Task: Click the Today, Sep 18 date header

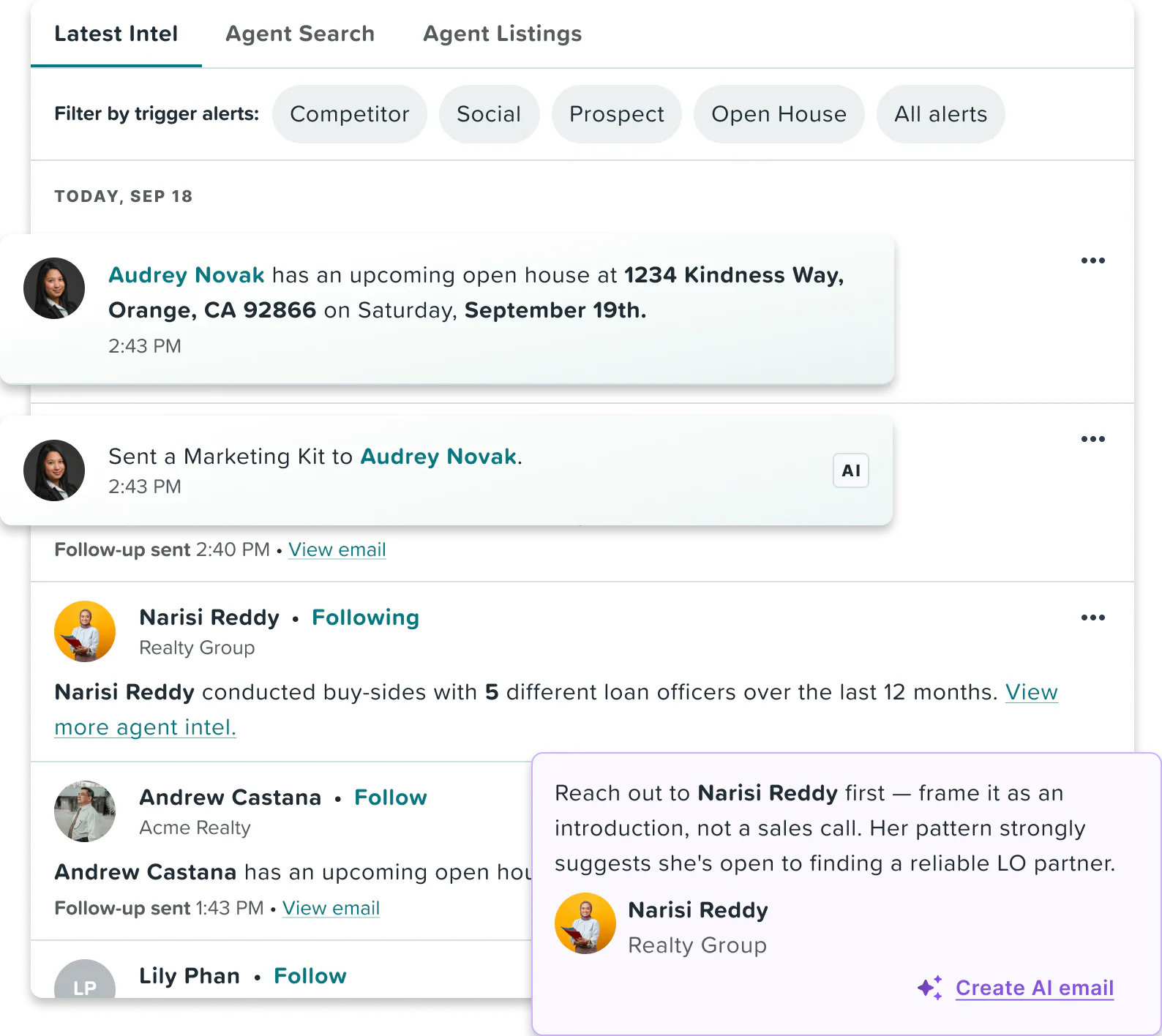Action: pos(124,196)
